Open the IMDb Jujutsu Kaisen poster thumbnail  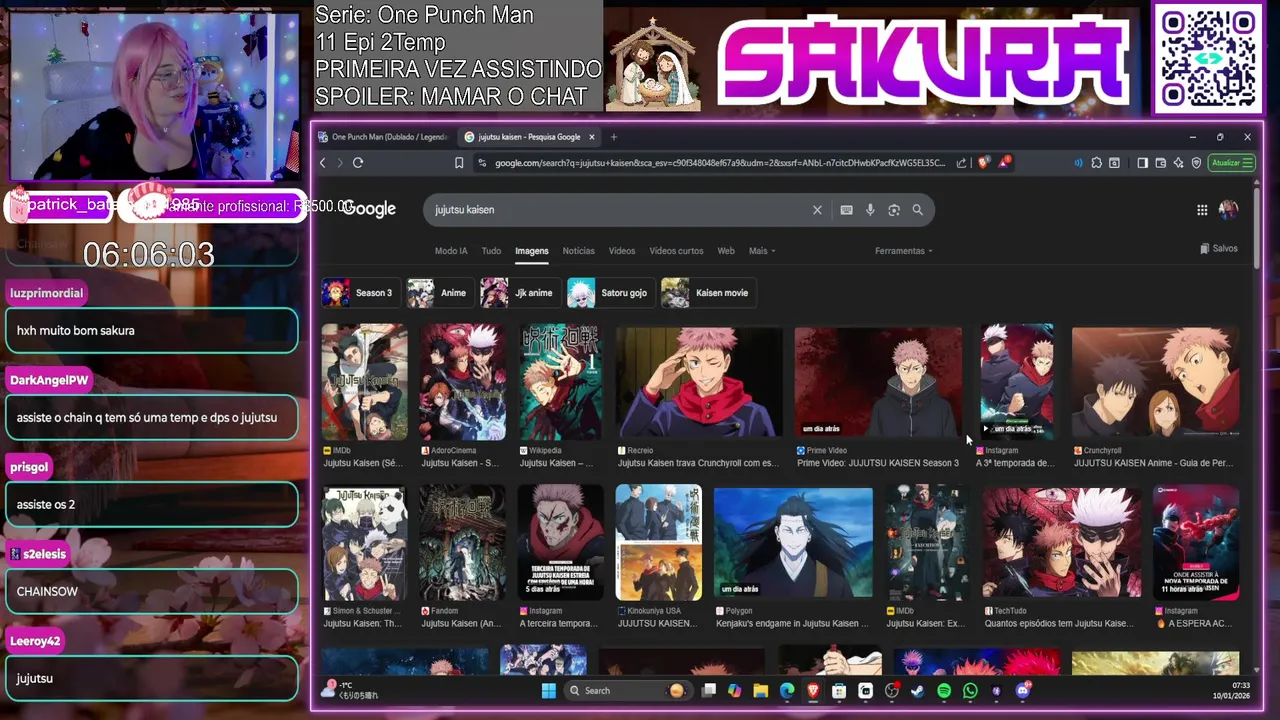click(x=364, y=381)
